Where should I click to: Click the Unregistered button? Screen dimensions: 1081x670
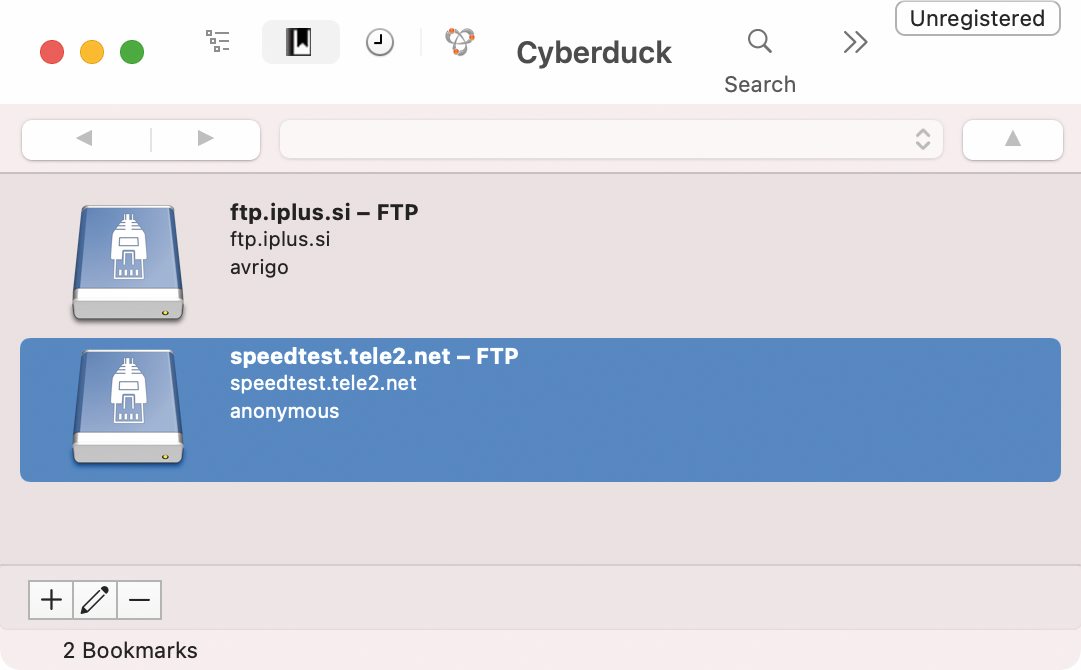977,18
